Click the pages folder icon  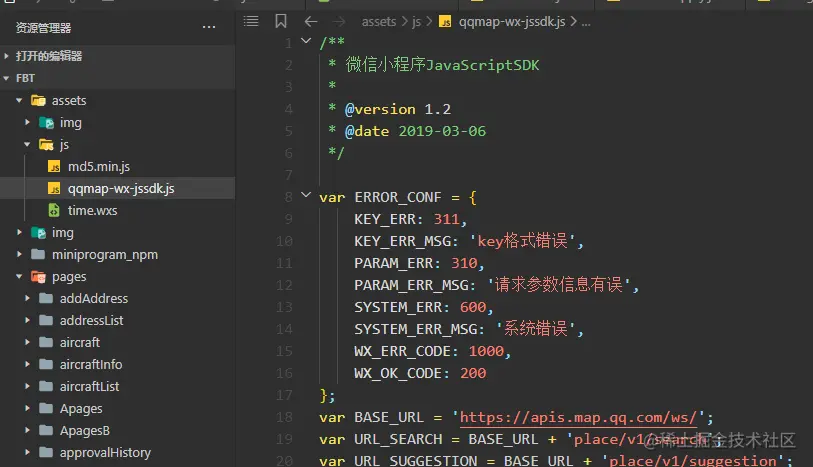[x=38, y=277]
